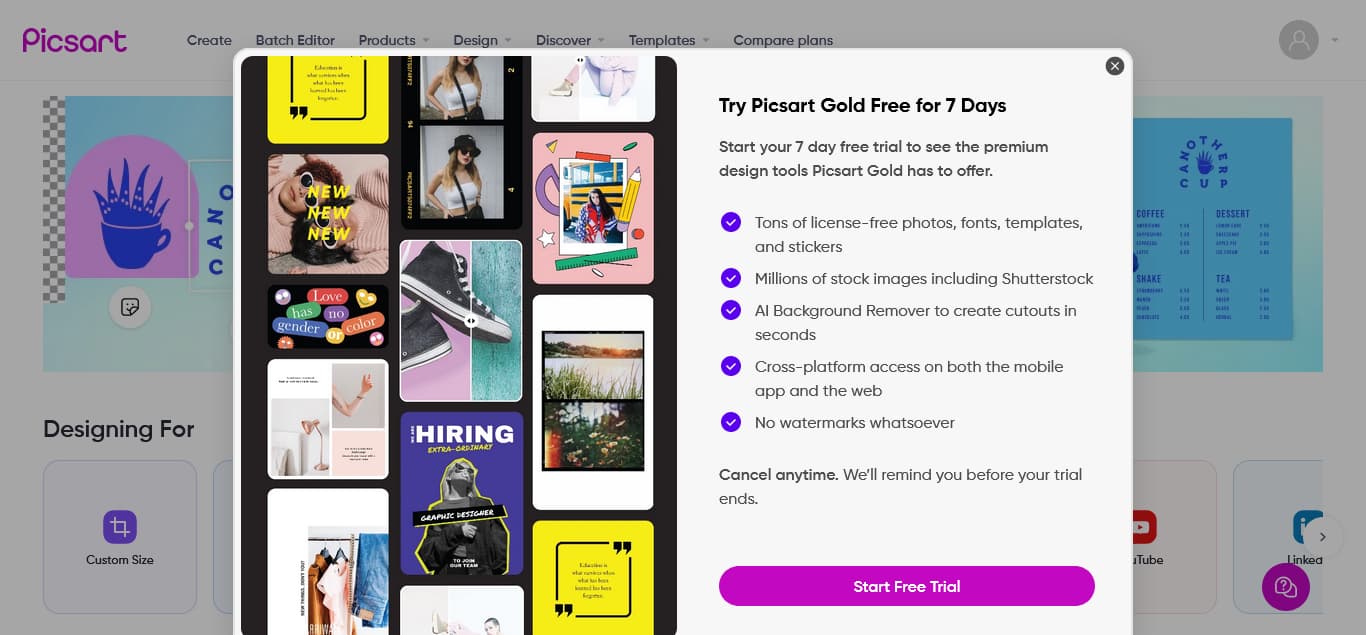Click the black sneakers photo thumbnail
This screenshot has height=635, width=1366.
(x=461, y=320)
